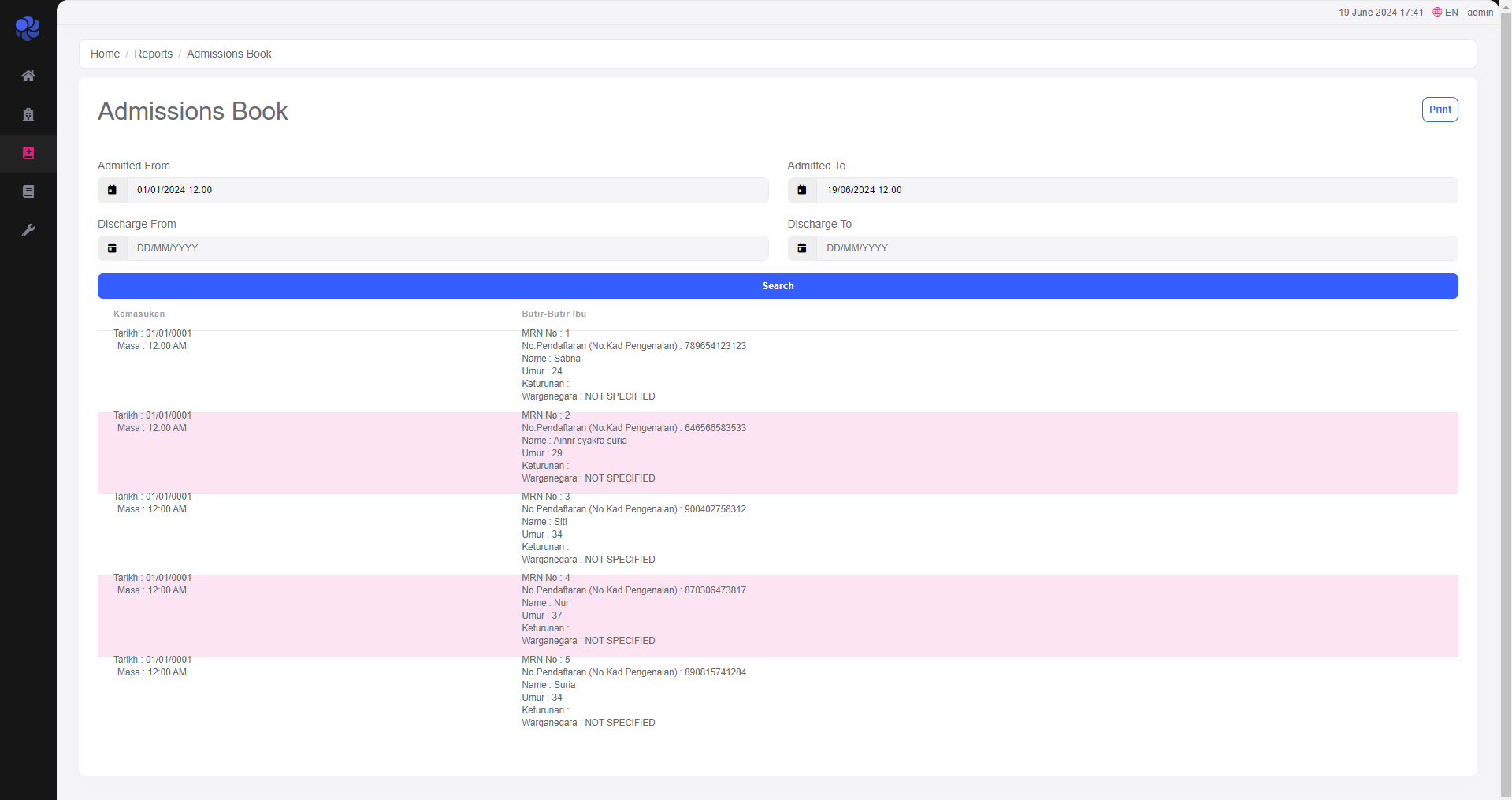Select the pink medical book sidebar icon
This screenshot has height=800, width=1512.
pyautogui.click(x=28, y=153)
